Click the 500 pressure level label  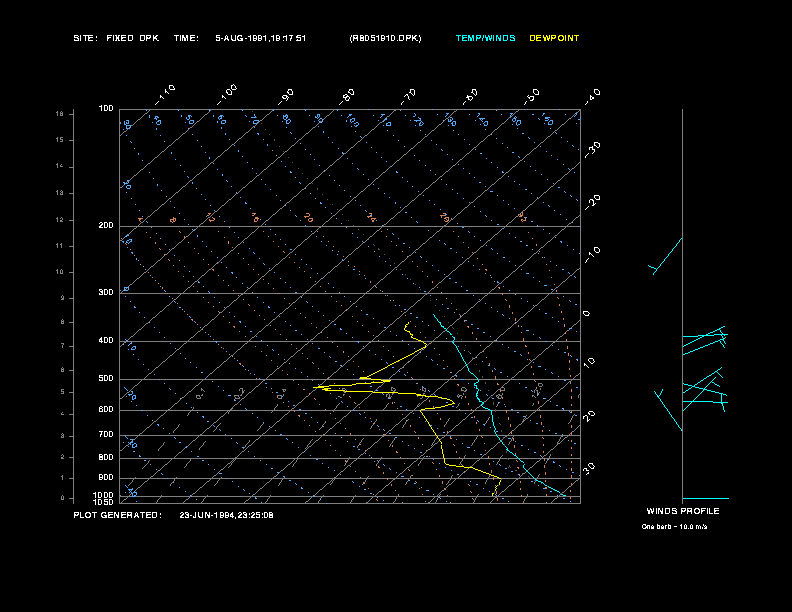coord(106,379)
